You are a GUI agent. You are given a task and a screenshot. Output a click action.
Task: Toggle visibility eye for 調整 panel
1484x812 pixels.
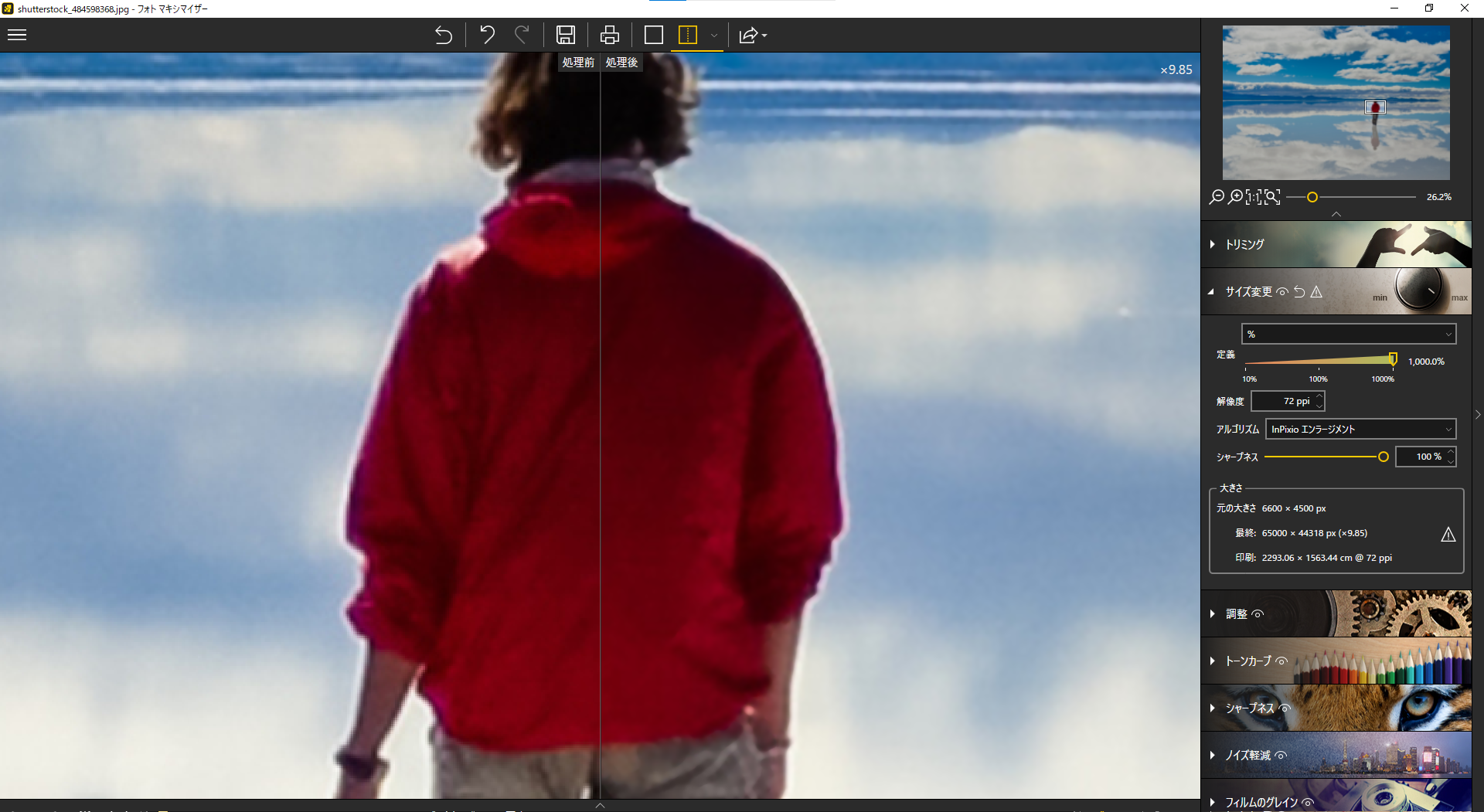[x=1258, y=613]
